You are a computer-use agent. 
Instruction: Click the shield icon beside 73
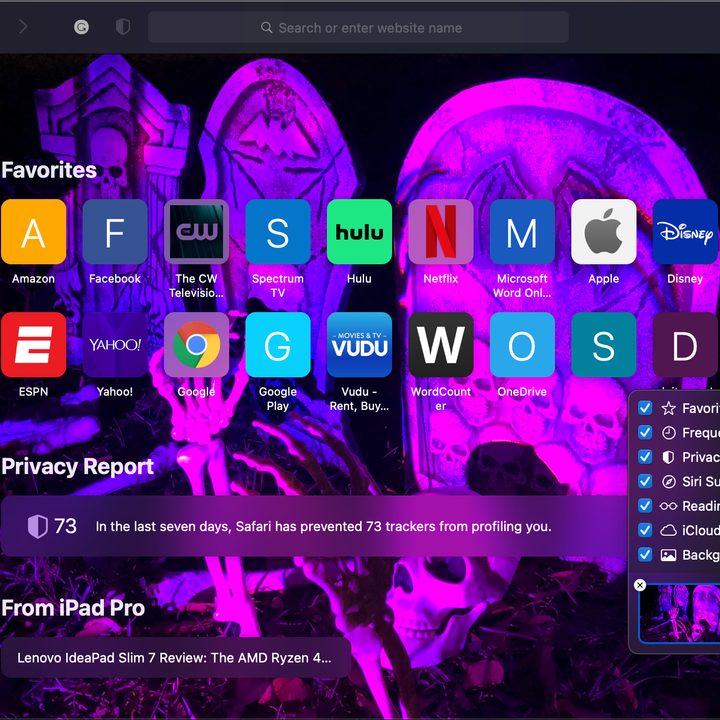click(37, 526)
